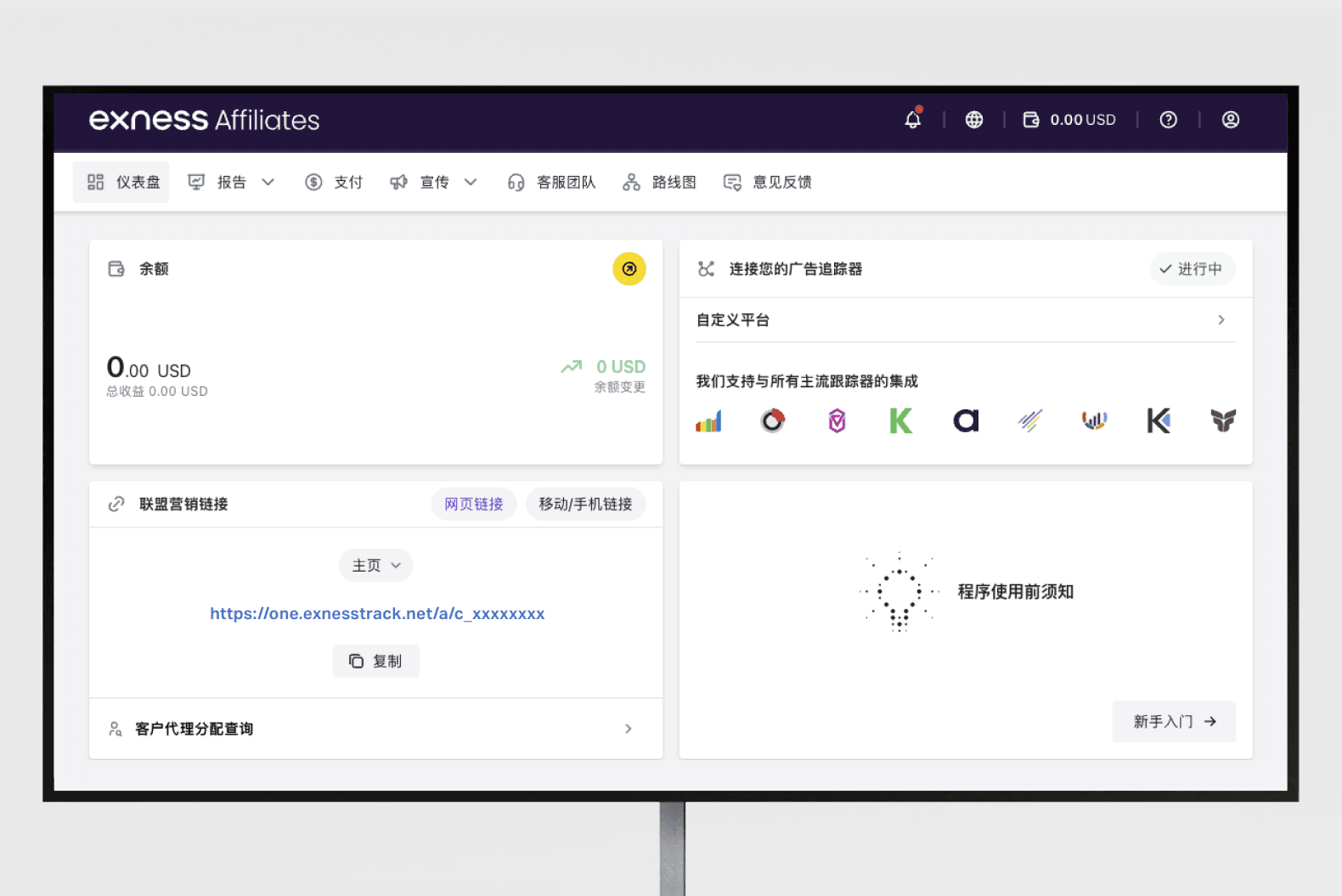The image size is (1342, 896).
Task: Click the 新手入门 getting started button
Action: pyautogui.click(x=1174, y=722)
